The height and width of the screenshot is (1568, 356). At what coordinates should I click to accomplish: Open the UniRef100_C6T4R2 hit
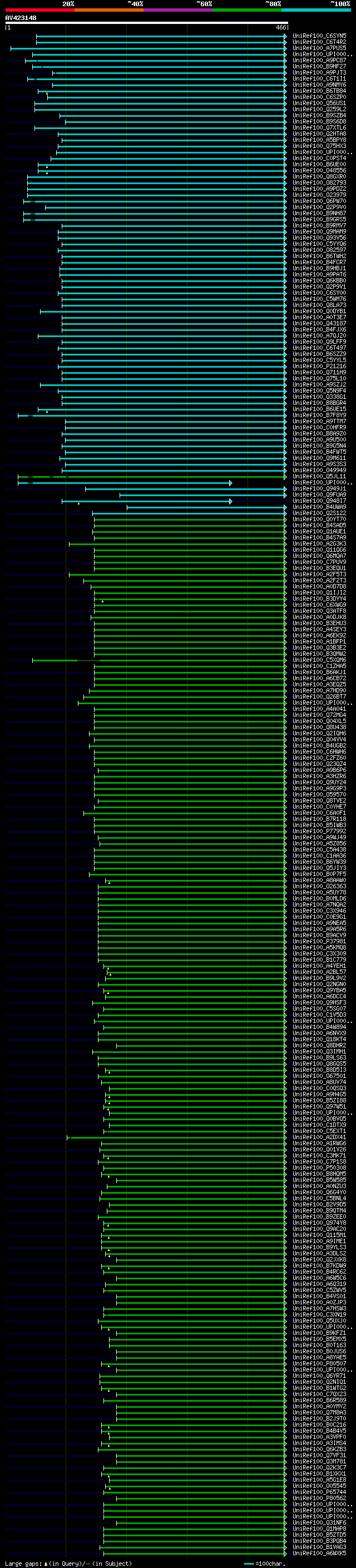pos(319,42)
